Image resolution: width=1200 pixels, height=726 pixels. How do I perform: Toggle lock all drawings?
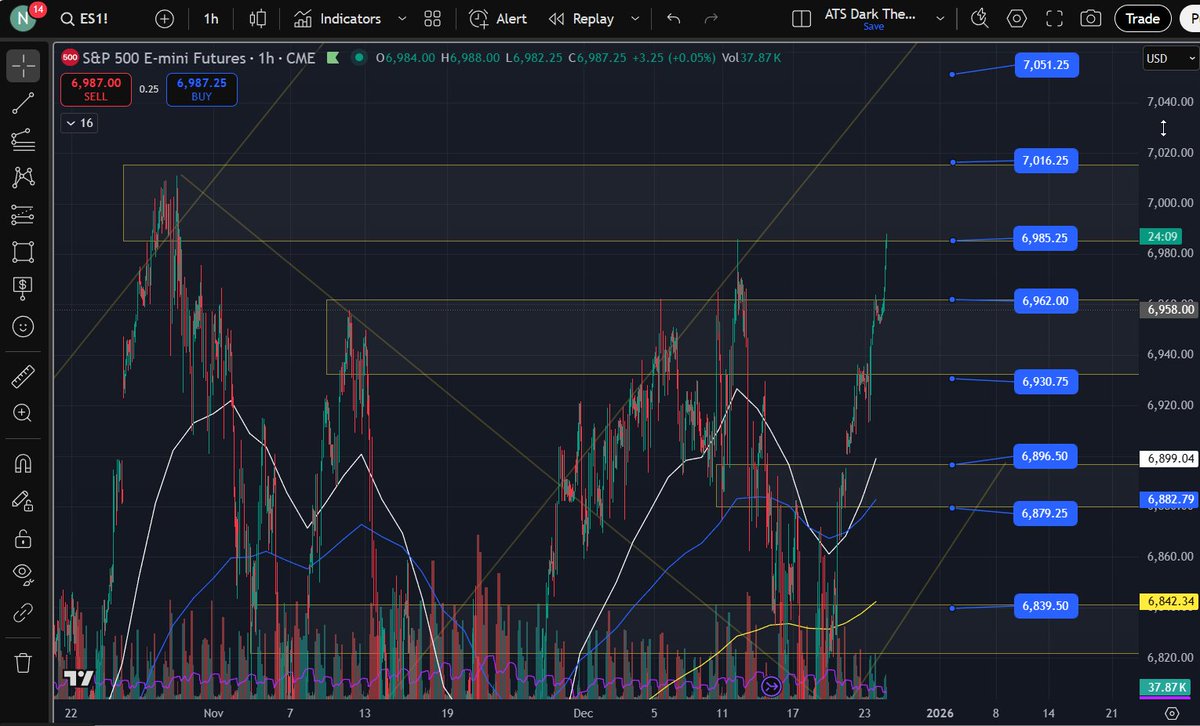[24, 538]
